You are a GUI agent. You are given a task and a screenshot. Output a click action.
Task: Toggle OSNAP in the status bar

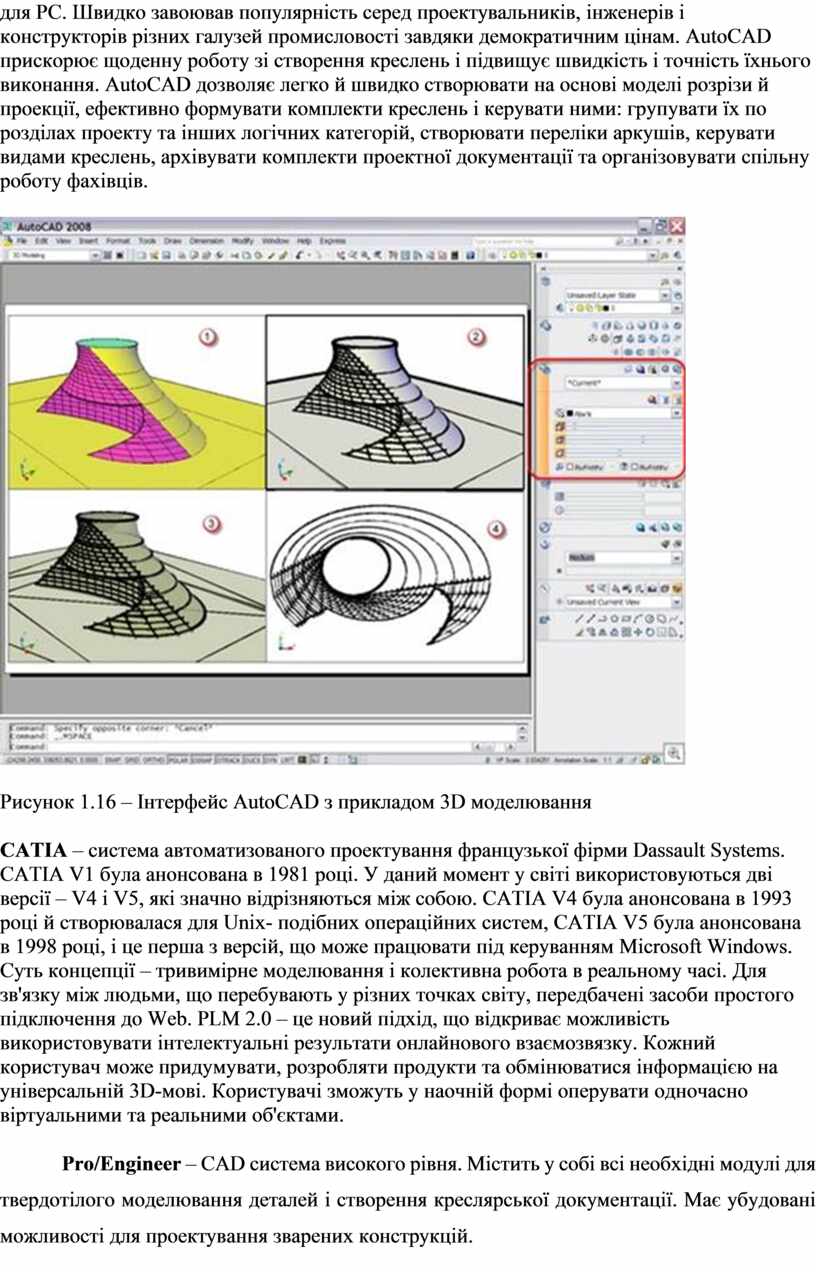[202, 760]
